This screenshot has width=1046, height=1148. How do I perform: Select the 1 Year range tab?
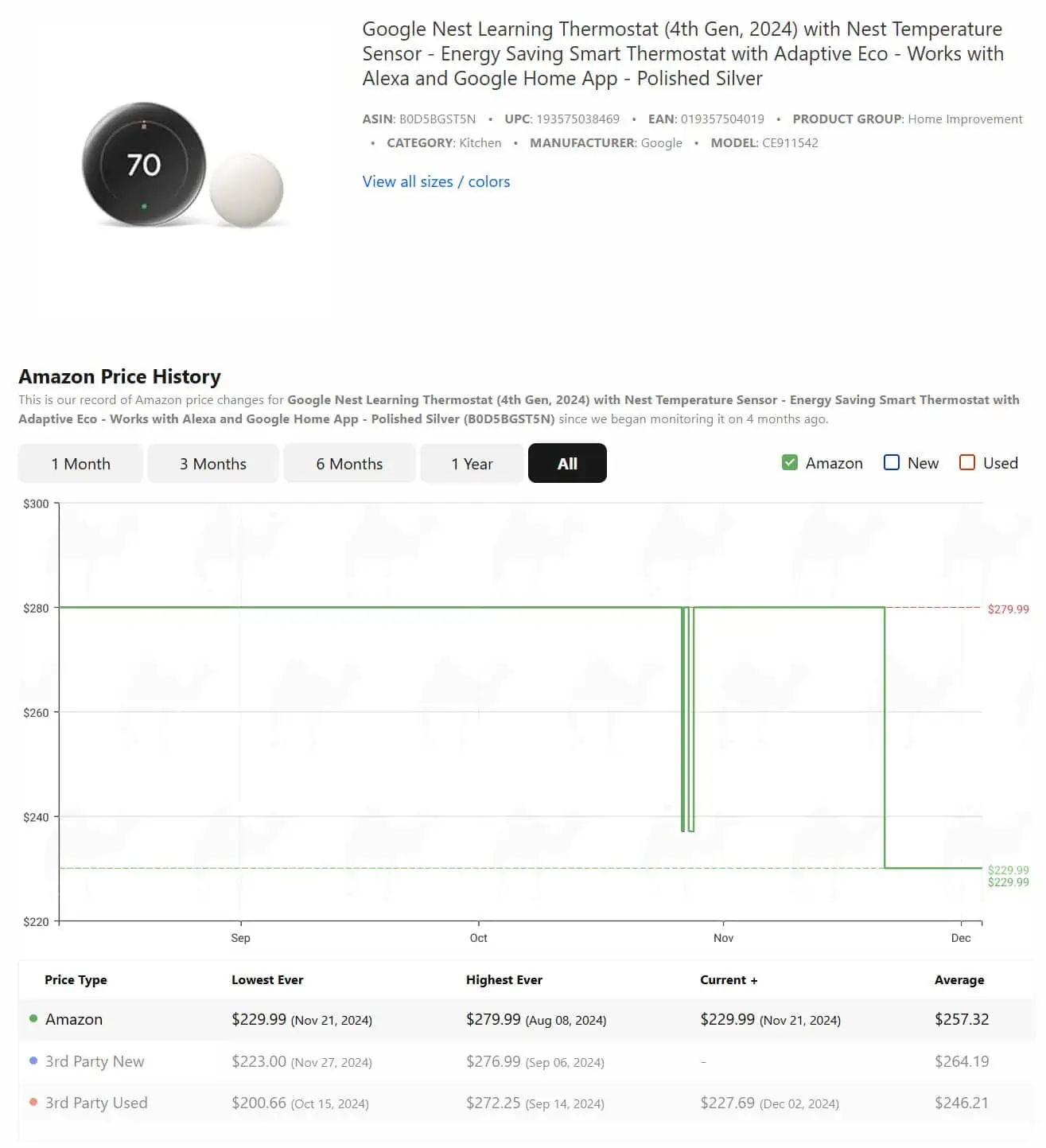pos(472,464)
